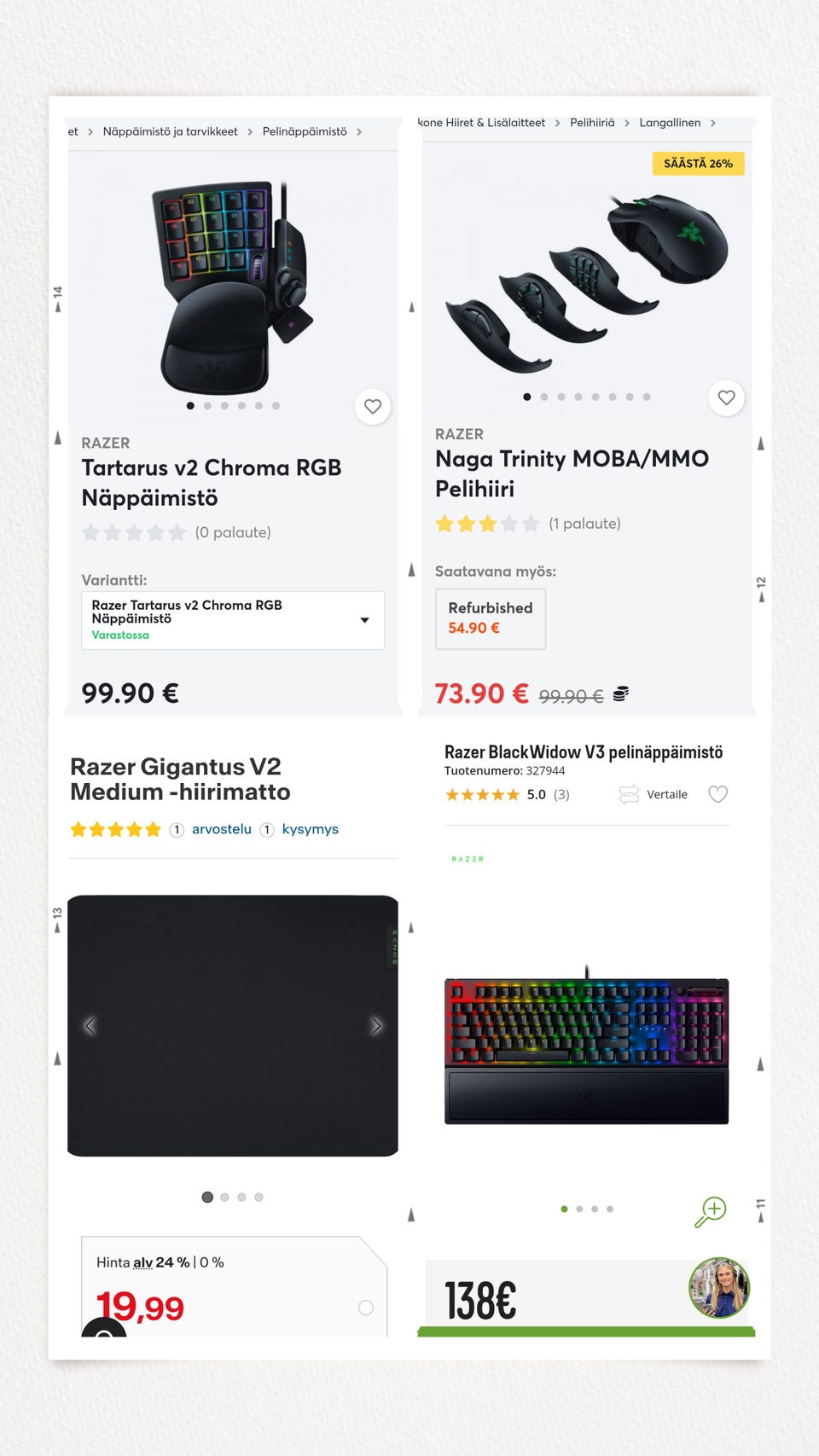This screenshot has width=819, height=1456.
Task: Click the Vertaile compare icon
Action: pyautogui.click(x=629, y=794)
